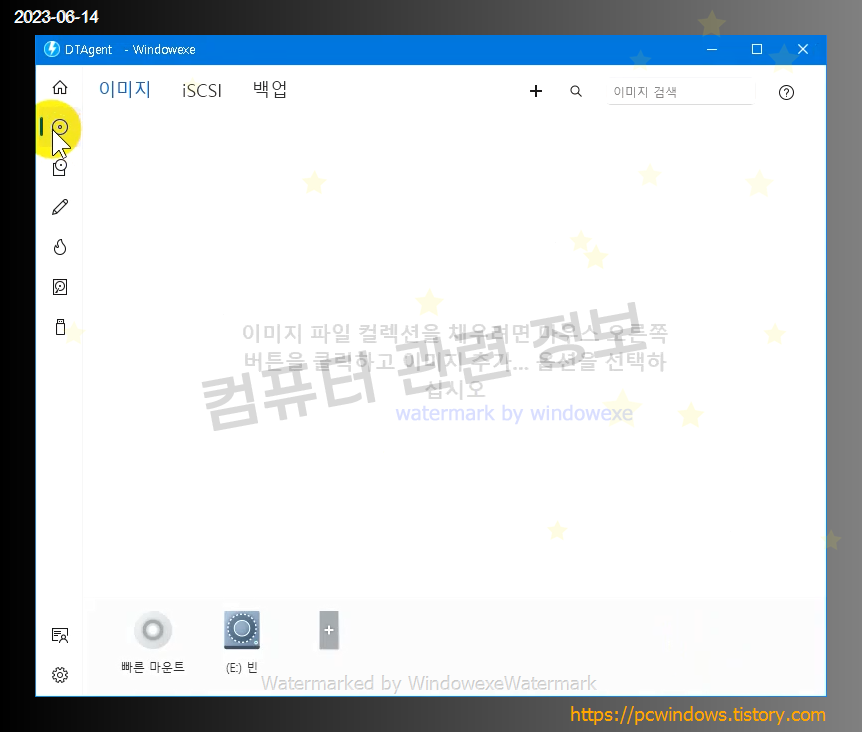The image size is (862, 732).
Task: Select the (E:) 빈 virtual drive
Action: click(242, 630)
